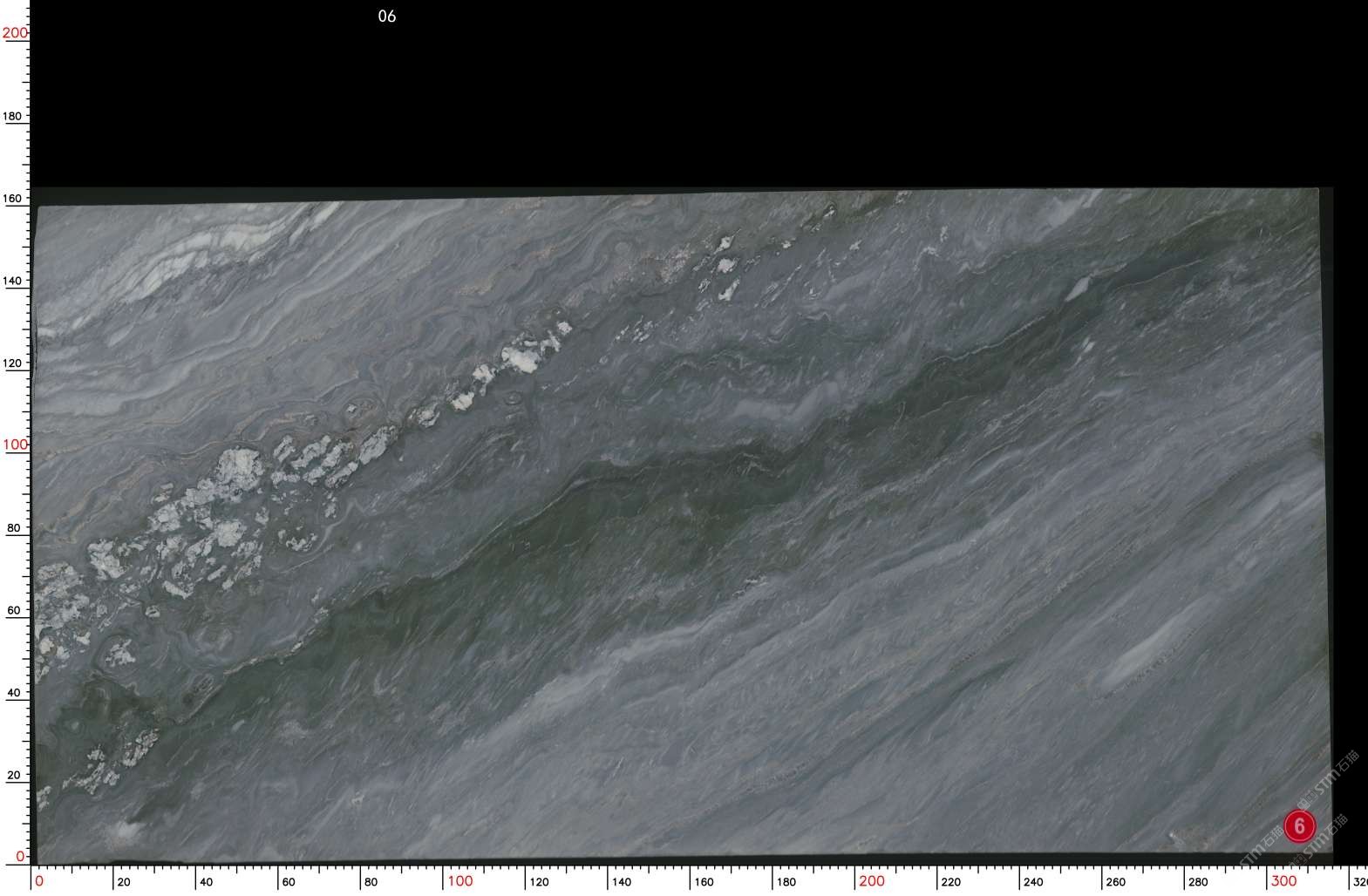
Task: Select the 280 mark on the horizontal ruler
Action: coord(1198,882)
